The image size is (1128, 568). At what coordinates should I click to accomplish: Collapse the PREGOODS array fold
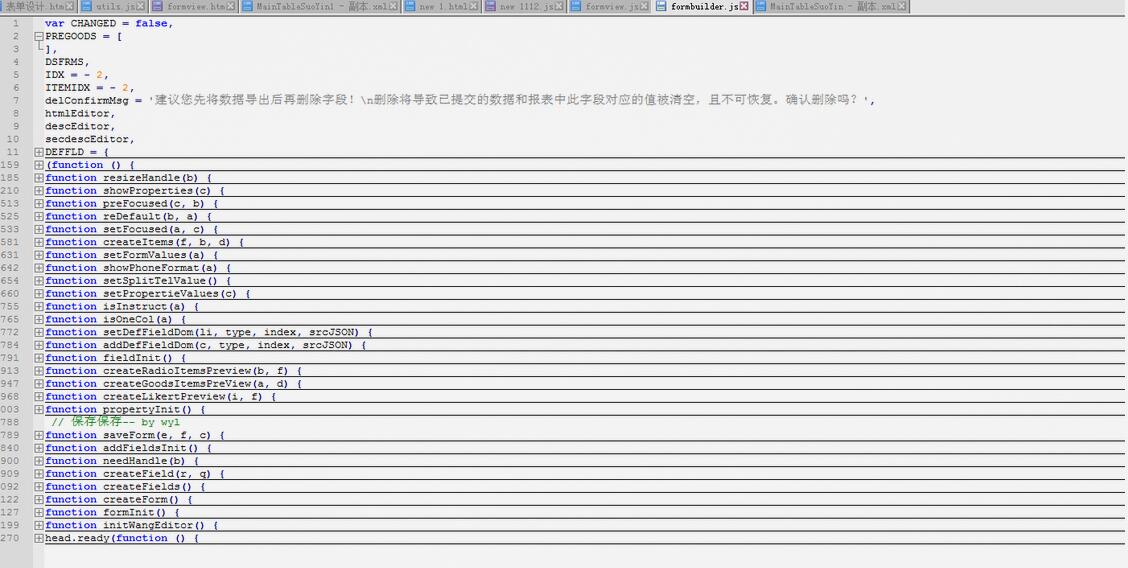point(39,36)
